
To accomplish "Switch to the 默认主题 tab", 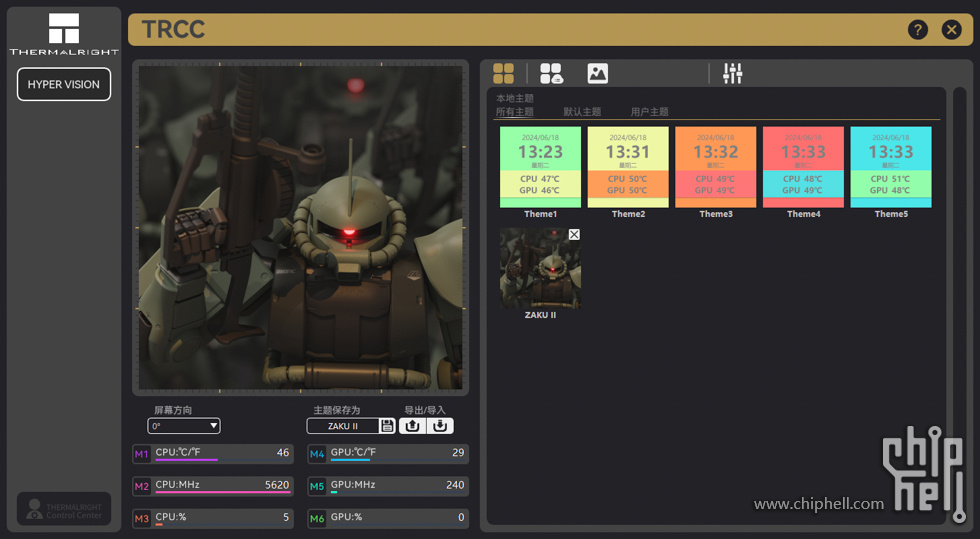I will tap(582, 112).
